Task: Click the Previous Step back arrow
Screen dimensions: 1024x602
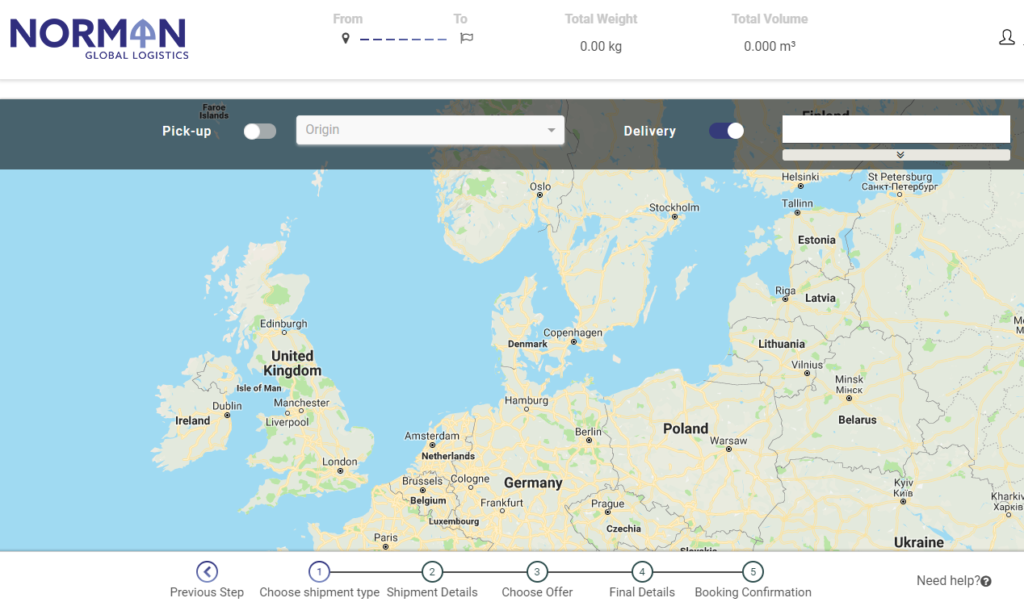Action: click(207, 572)
